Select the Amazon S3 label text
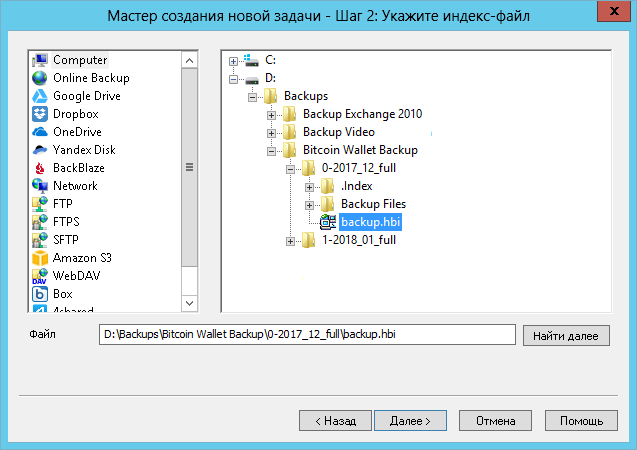The height and width of the screenshot is (450, 637). [x=82, y=258]
